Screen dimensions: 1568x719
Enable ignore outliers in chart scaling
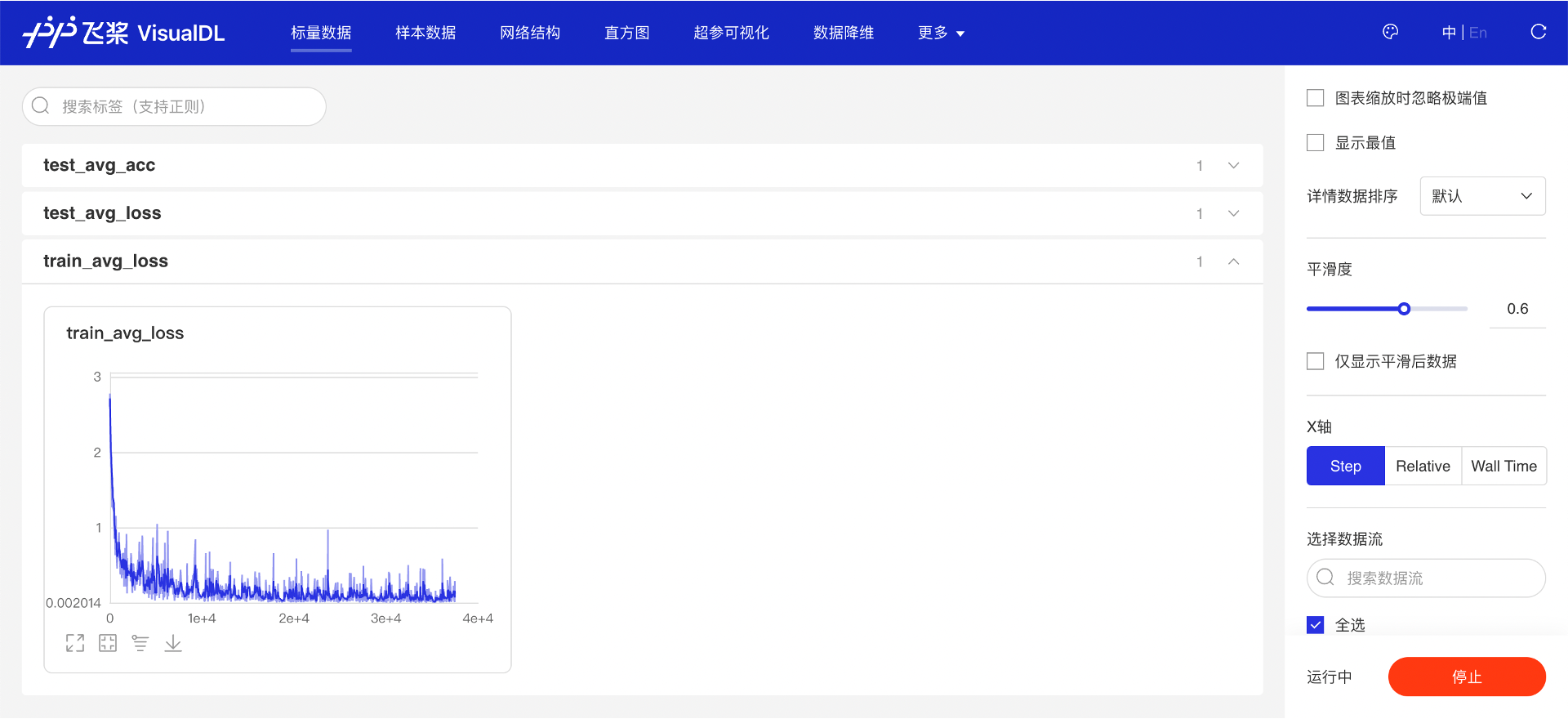1315,98
